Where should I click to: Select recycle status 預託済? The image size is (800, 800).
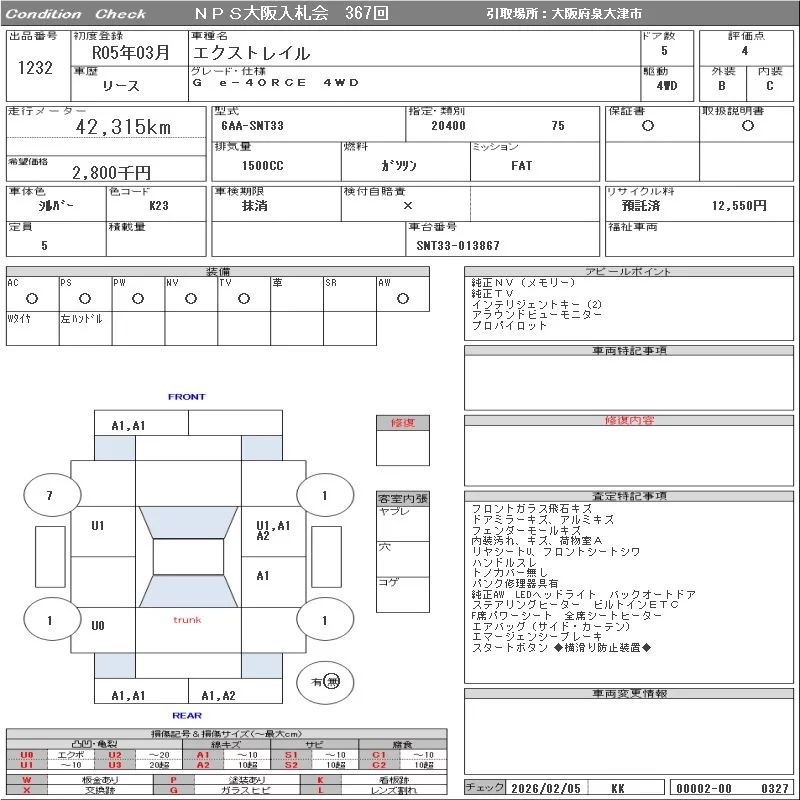(641, 206)
